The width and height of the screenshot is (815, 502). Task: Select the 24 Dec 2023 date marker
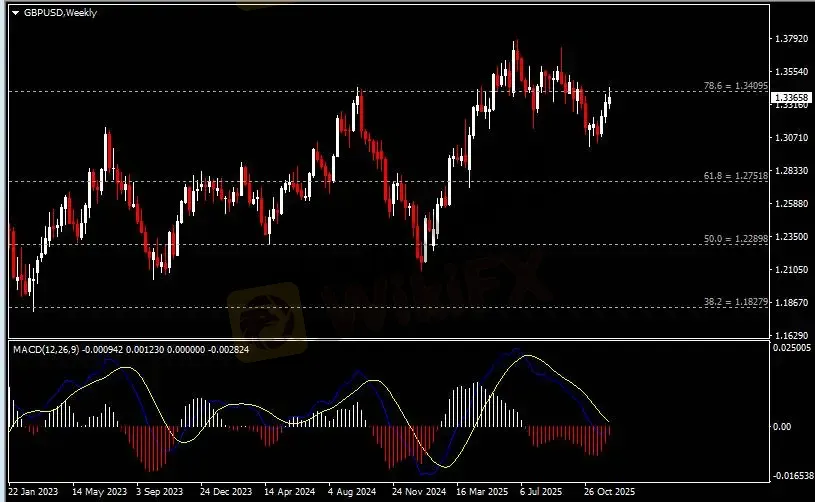tap(224, 492)
